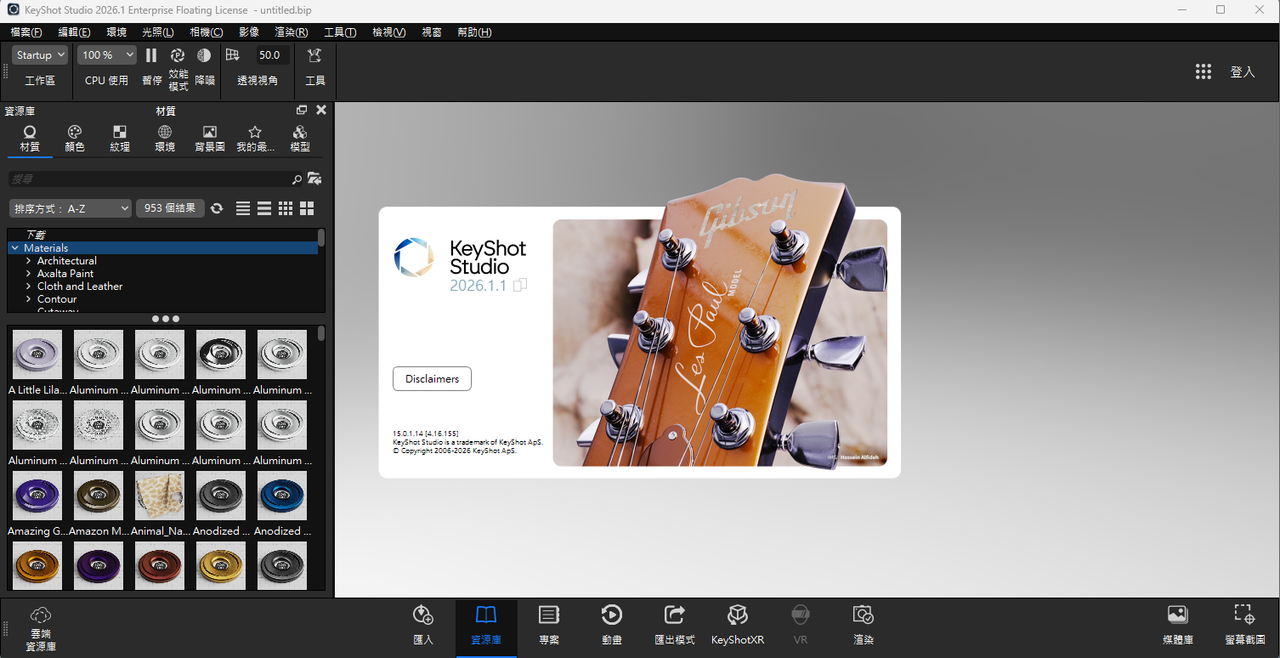The height and width of the screenshot is (658, 1280).
Task: Toggle the 資源庫 library bottom button
Action: (x=486, y=626)
